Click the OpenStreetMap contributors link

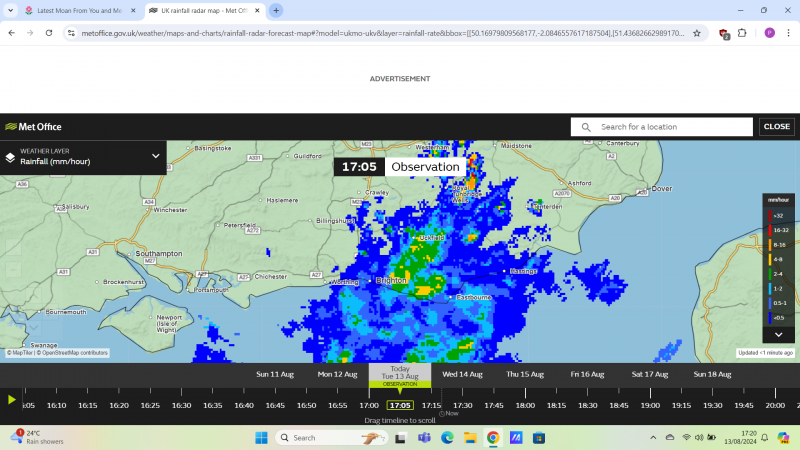point(72,353)
